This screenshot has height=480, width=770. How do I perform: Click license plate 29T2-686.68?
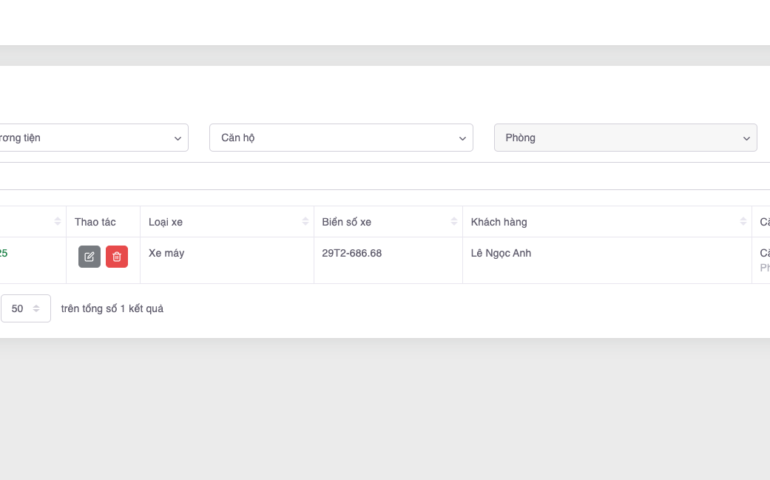point(351,253)
